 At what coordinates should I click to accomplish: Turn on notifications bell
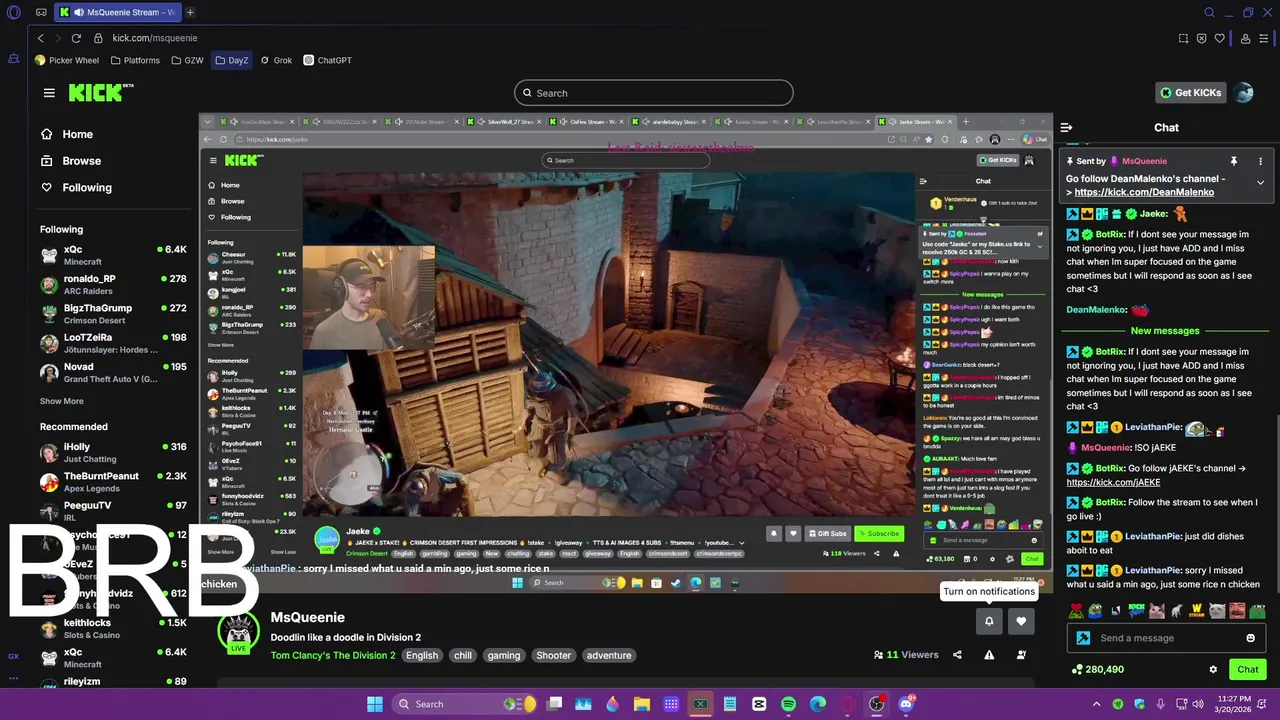(989, 621)
